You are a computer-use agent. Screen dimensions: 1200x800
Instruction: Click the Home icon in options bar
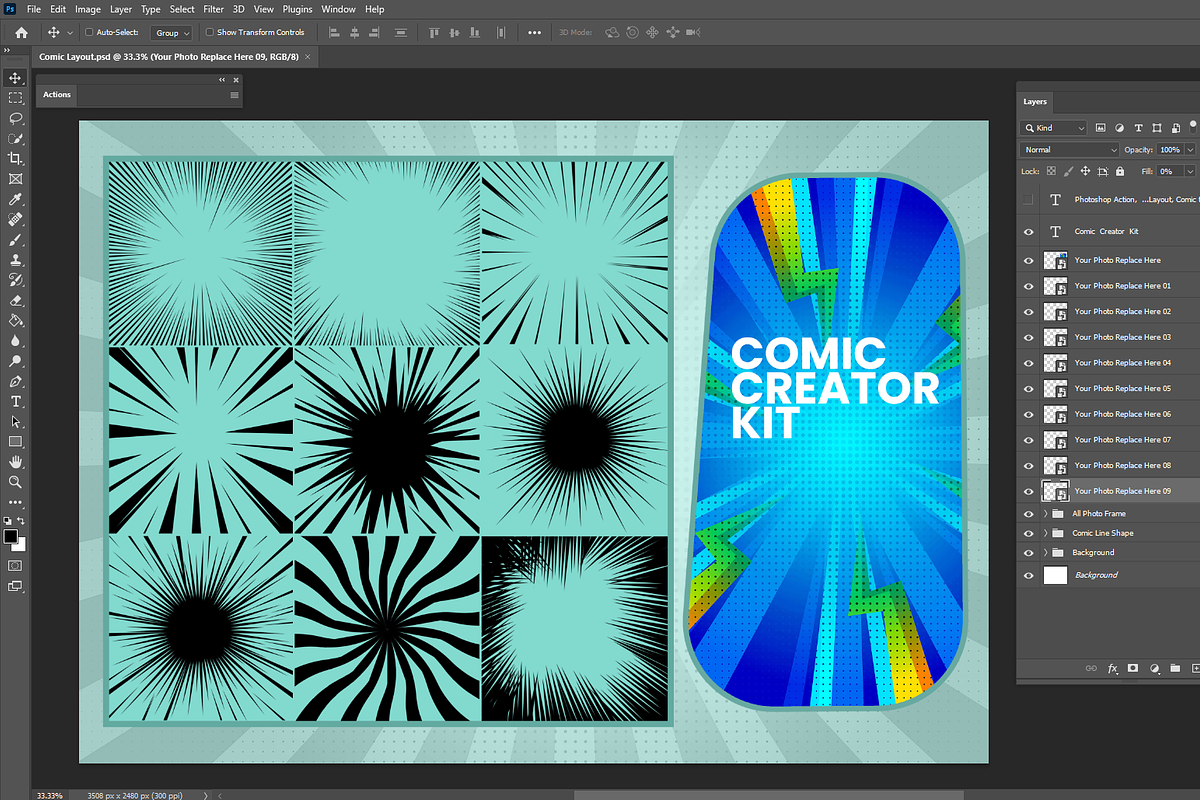[21, 32]
